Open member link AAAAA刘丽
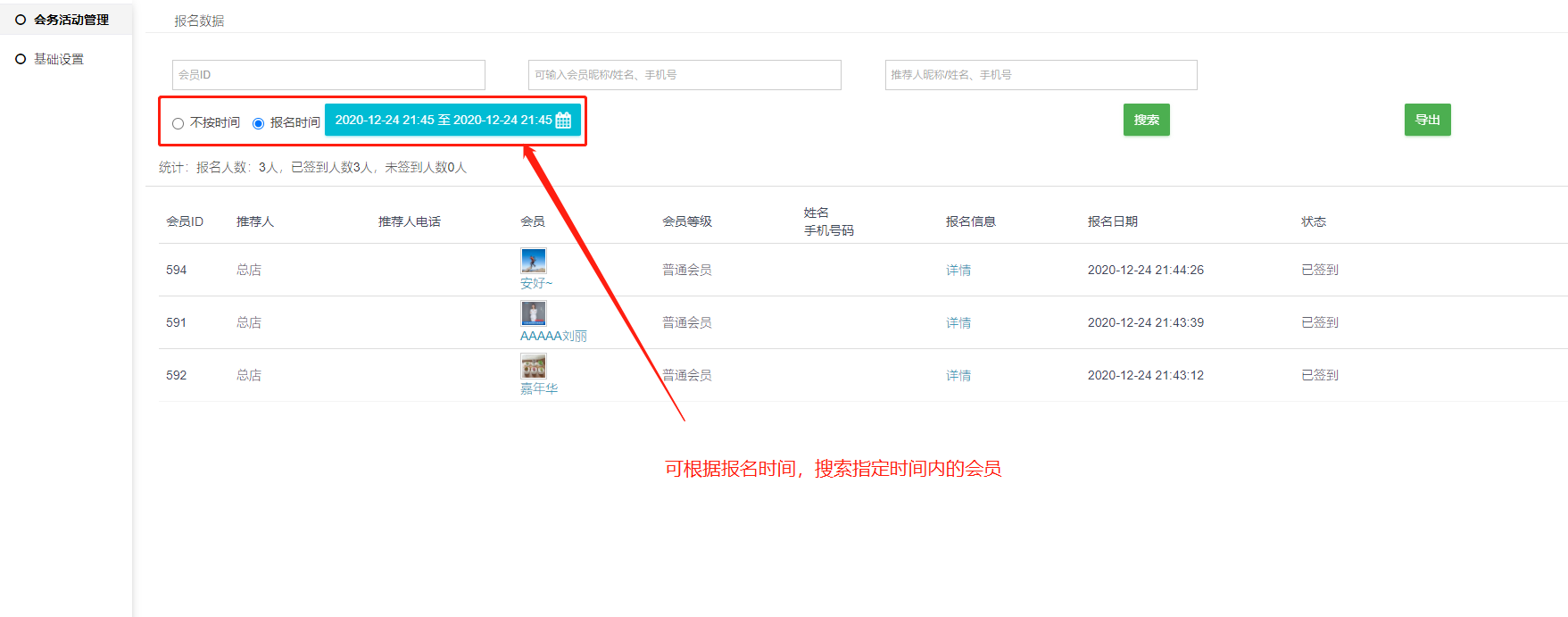This screenshot has height=617, width=1568. pyautogui.click(x=553, y=336)
